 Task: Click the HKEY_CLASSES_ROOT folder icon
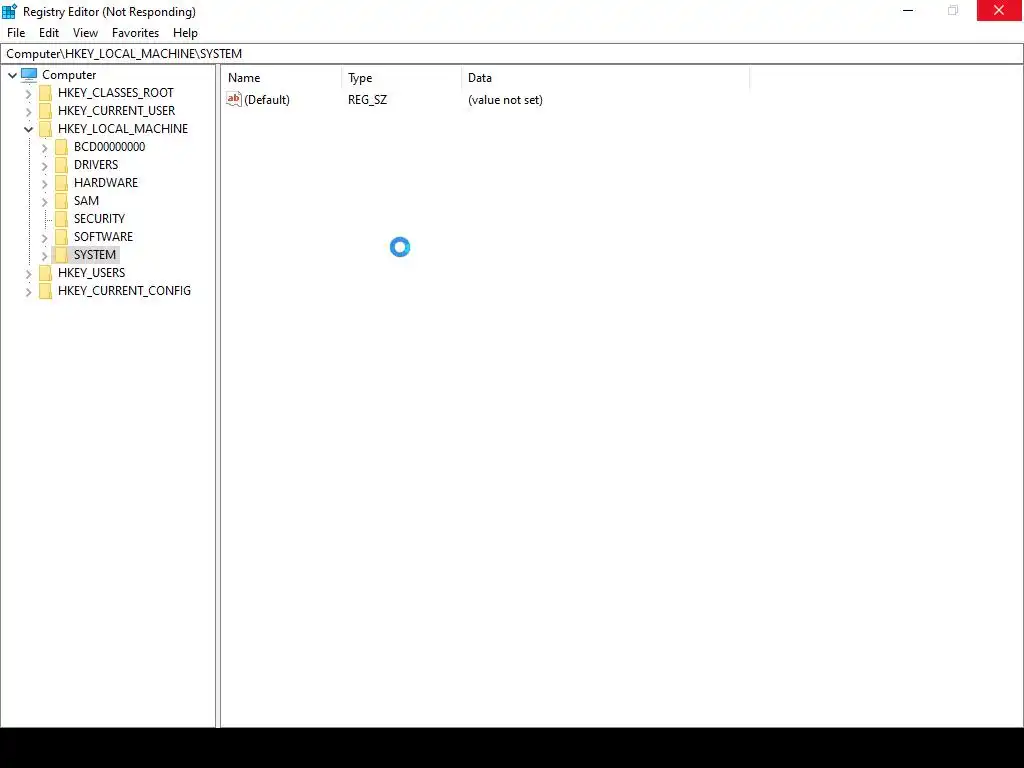tap(45, 93)
